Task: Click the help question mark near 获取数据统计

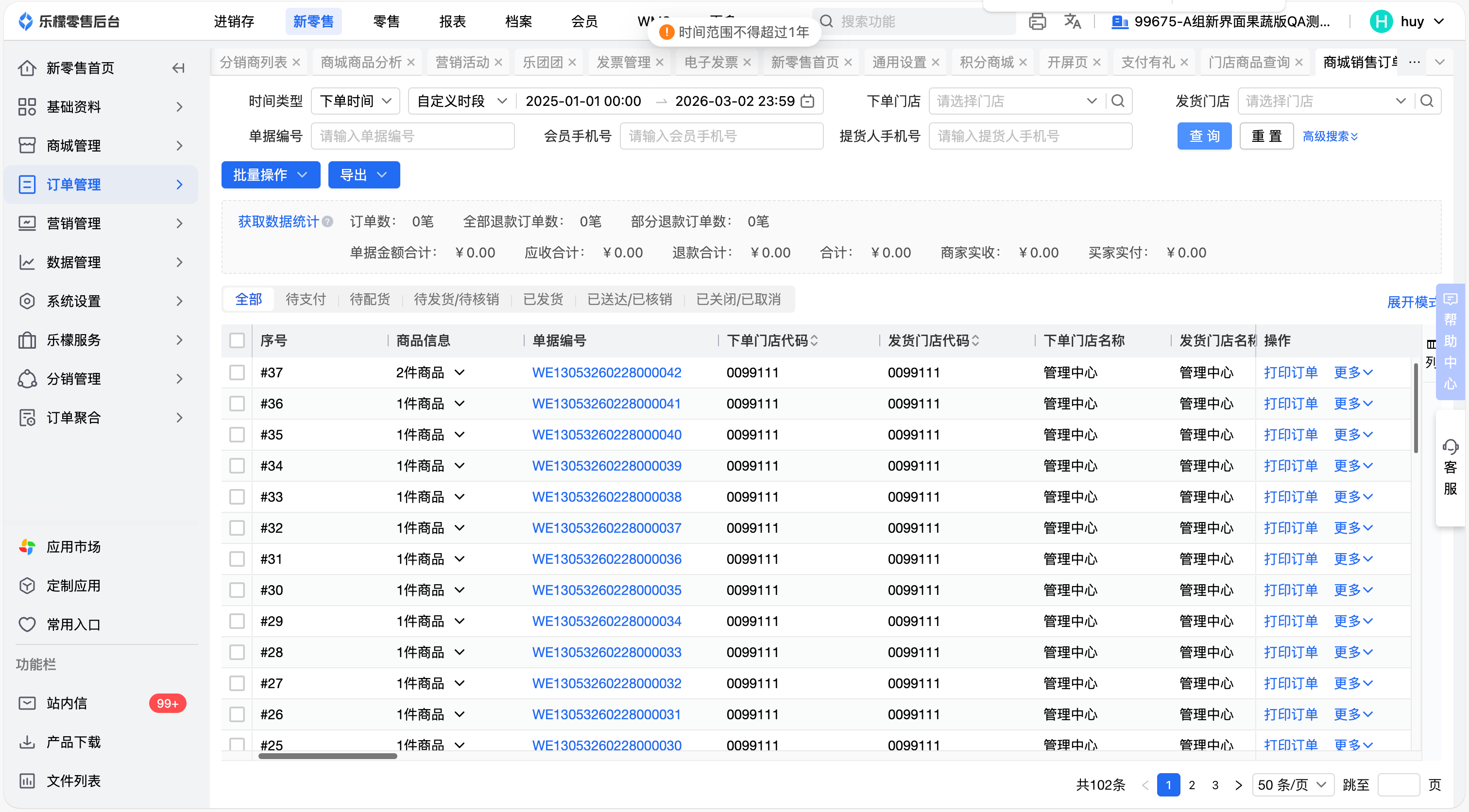Action: (x=327, y=222)
